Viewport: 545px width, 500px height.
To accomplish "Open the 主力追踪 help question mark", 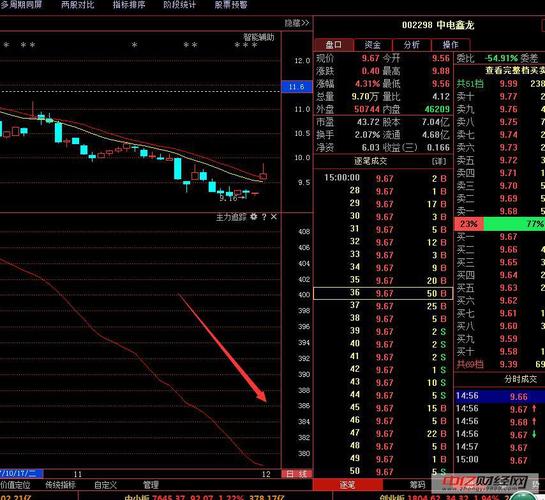I will pyautogui.click(x=264, y=217).
